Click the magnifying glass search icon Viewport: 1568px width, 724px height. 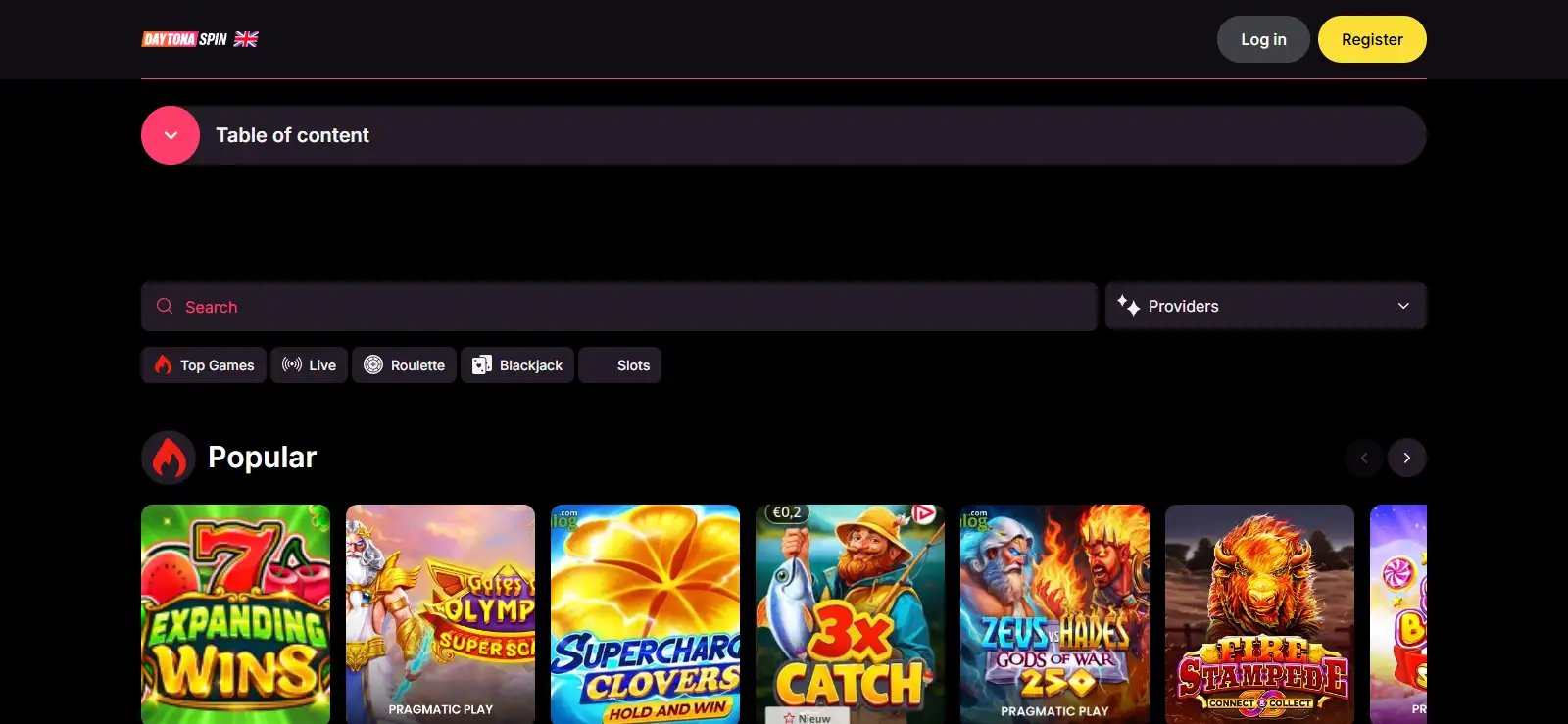coord(165,306)
